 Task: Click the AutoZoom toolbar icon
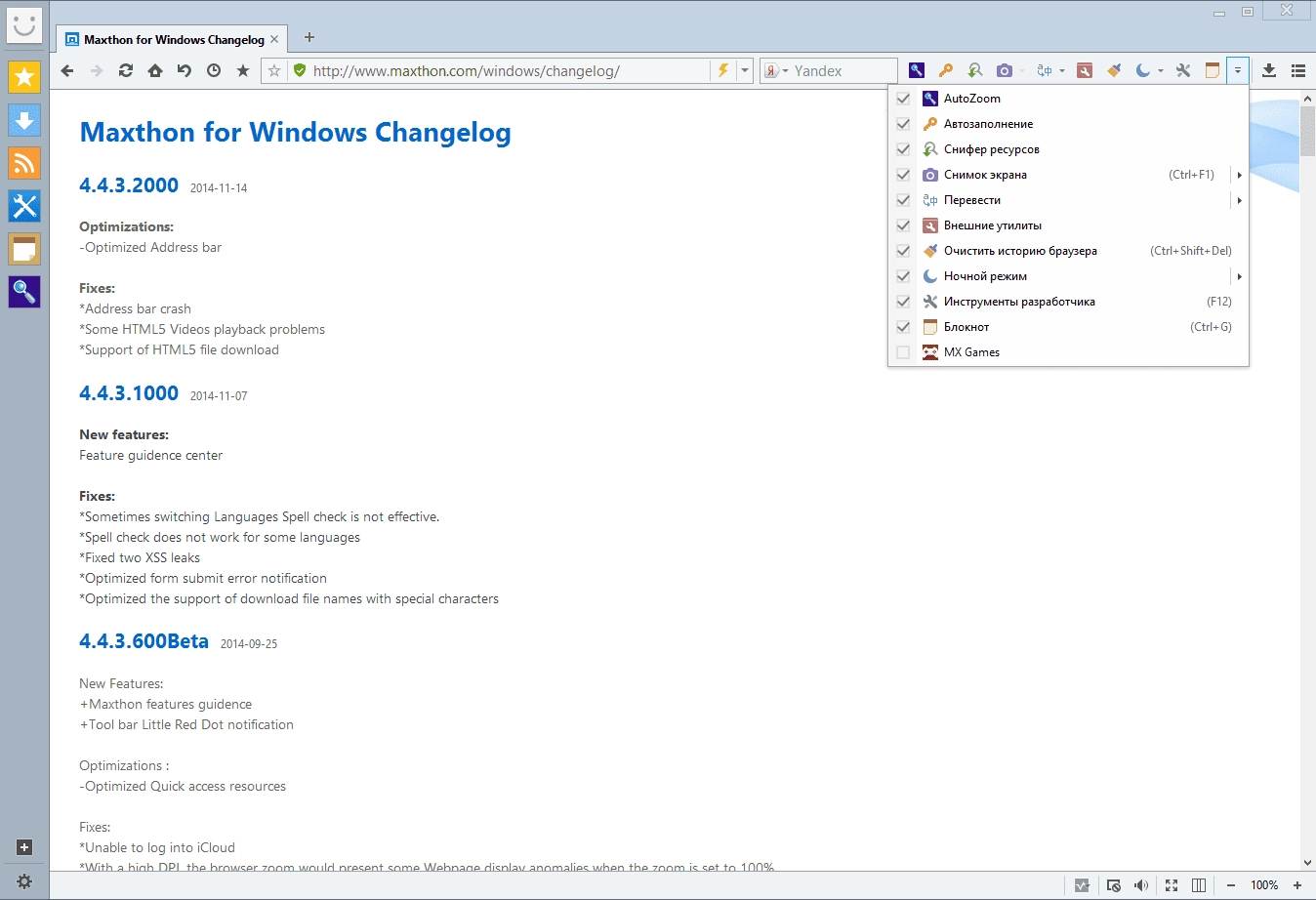click(917, 70)
